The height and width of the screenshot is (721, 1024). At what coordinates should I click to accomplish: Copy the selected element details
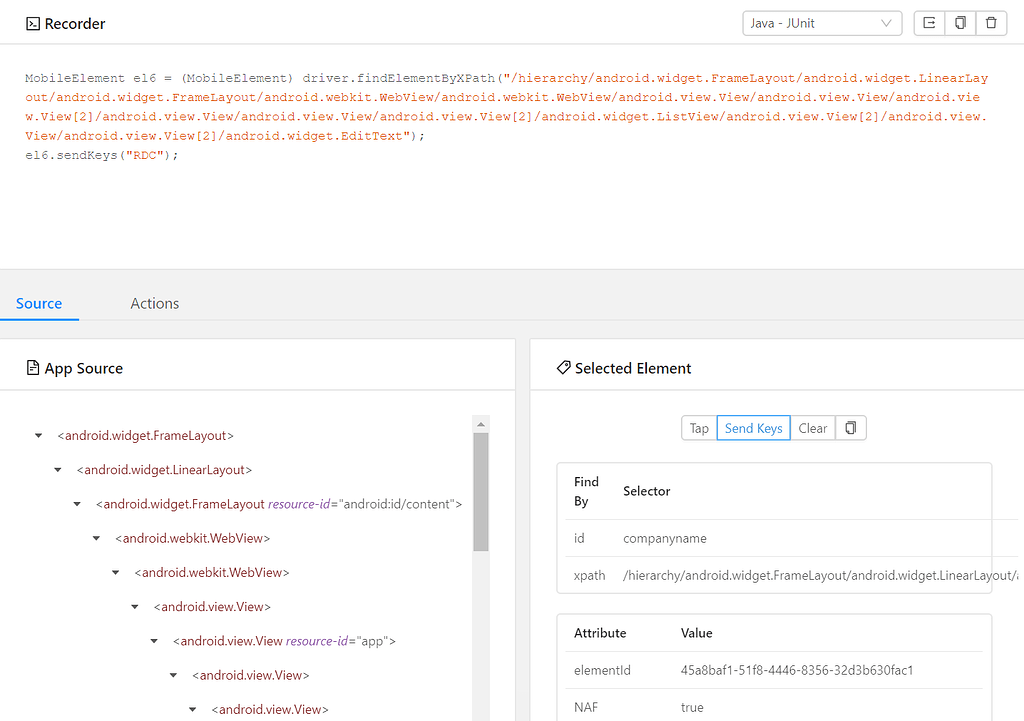[x=850, y=427]
